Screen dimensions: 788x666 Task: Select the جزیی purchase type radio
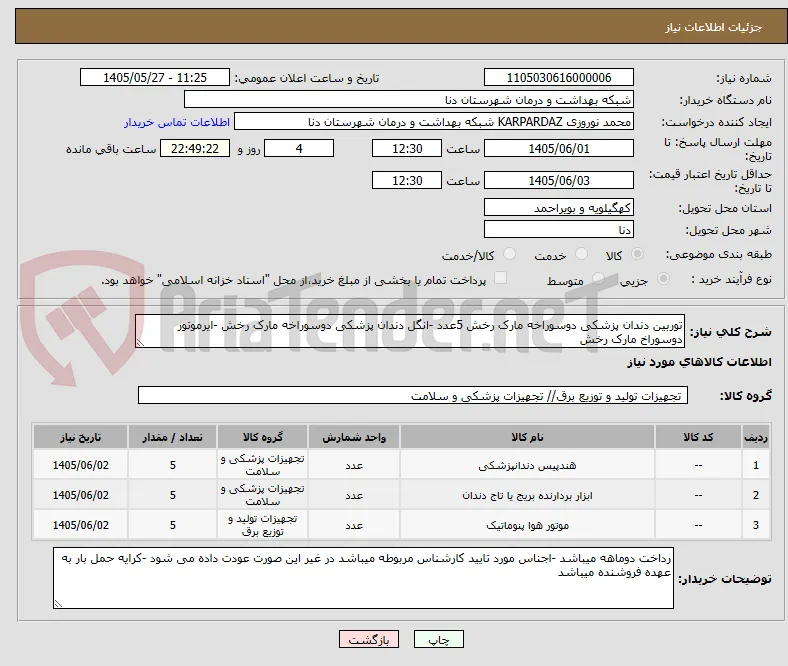click(663, 278)
